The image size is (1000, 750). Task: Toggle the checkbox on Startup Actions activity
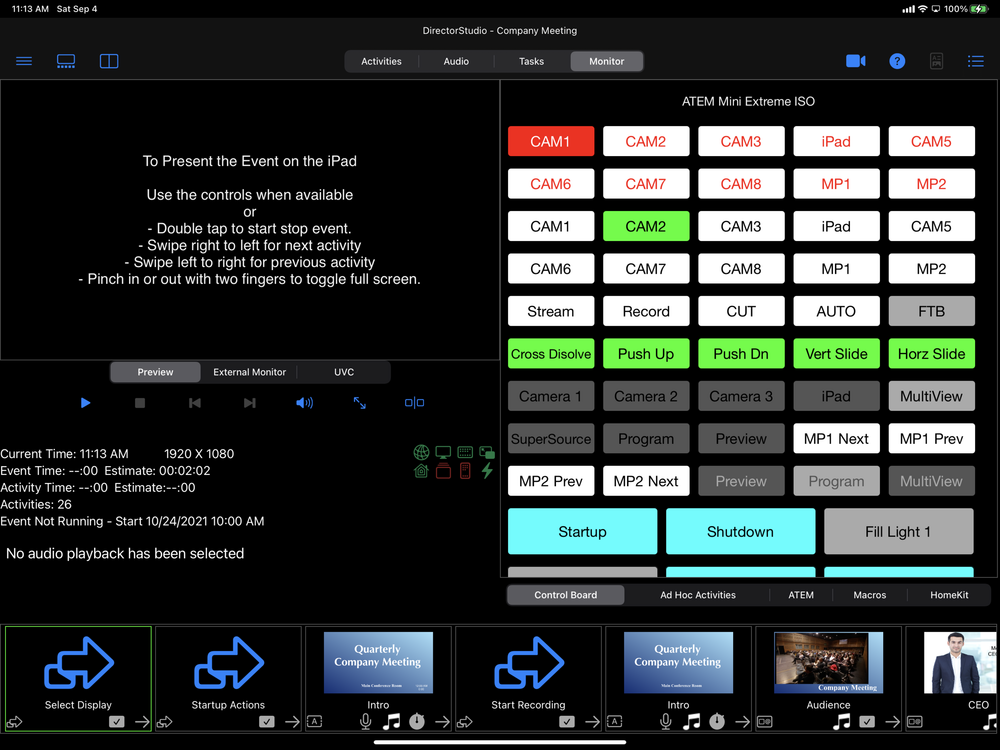(x=265, y=720)
